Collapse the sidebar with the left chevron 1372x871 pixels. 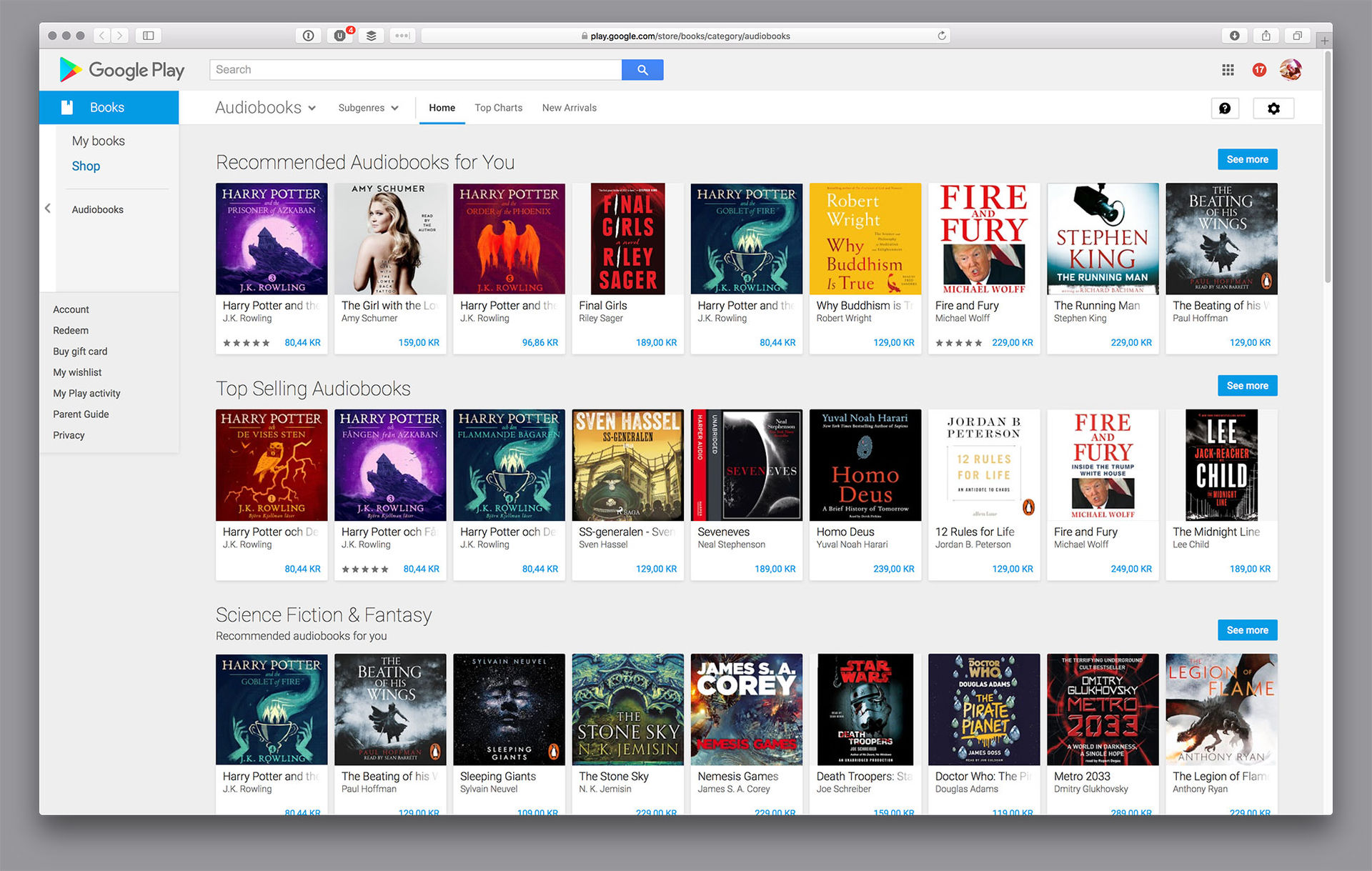[x=48, y=209]
